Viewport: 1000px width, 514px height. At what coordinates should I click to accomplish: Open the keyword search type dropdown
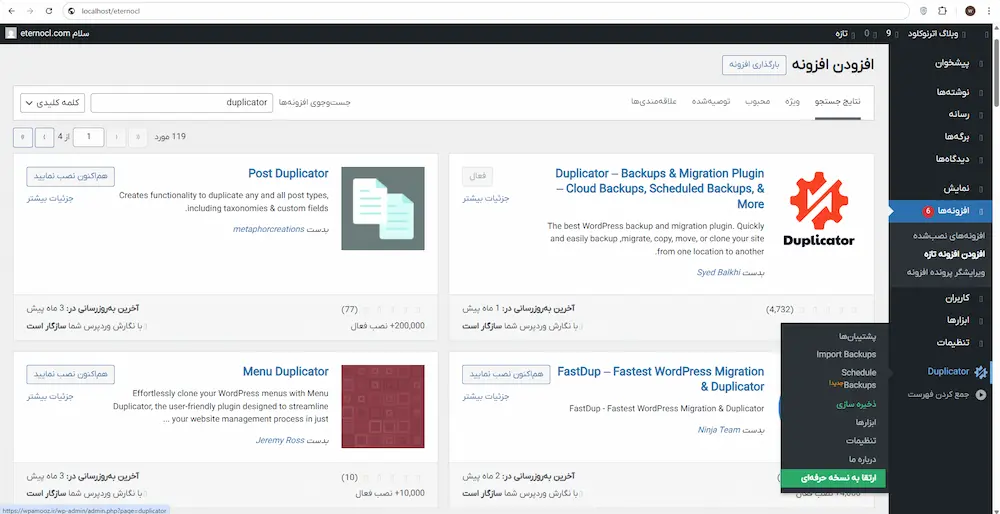click(53, 103)
